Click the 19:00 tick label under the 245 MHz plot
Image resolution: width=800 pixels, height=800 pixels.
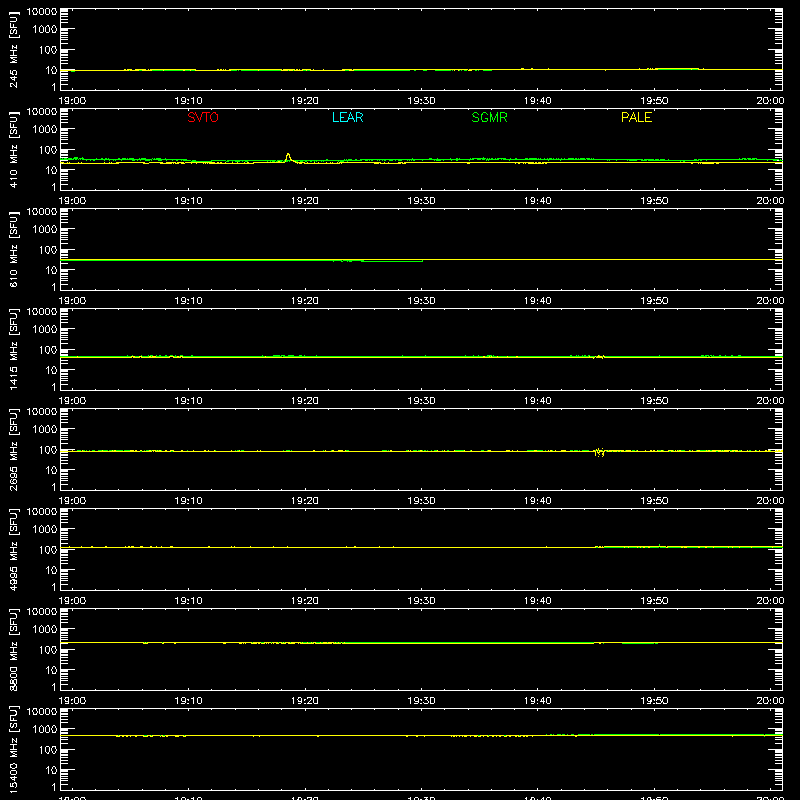coord(72,101)
